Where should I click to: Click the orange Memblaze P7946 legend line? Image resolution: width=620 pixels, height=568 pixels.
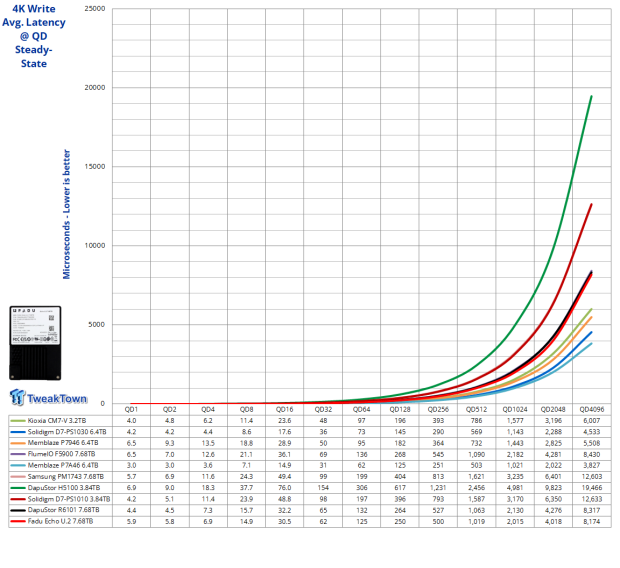coord(18,443)
